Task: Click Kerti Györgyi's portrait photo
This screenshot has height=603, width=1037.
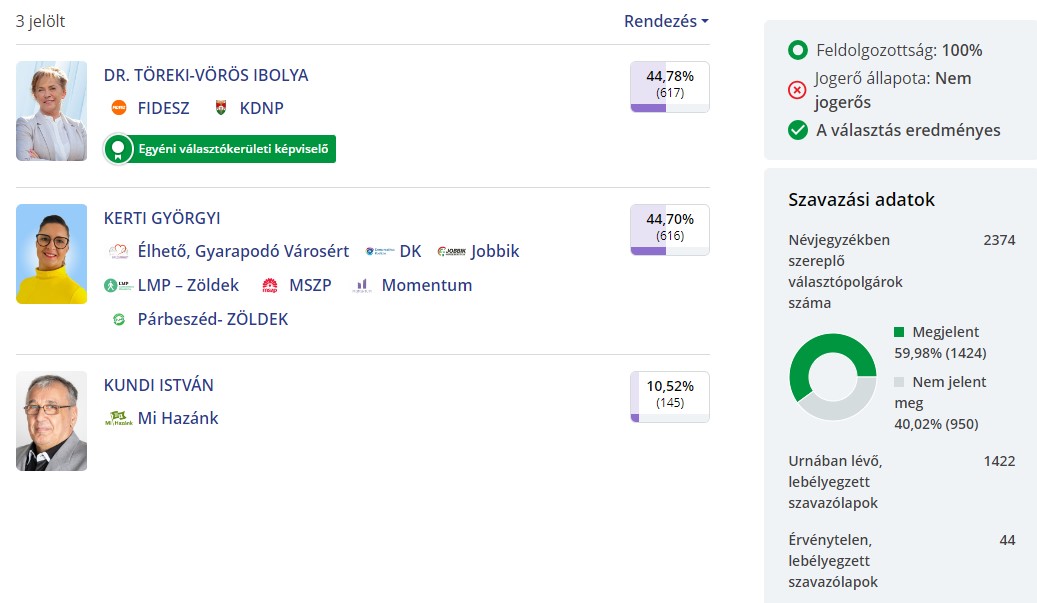Action: pyautogui.click(x=52, y=254)
